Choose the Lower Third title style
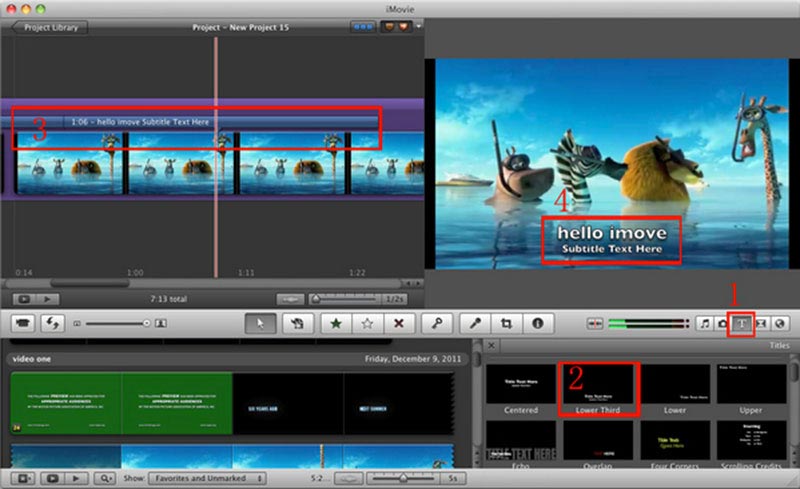800x489 pixels. (x=598, y=385)
